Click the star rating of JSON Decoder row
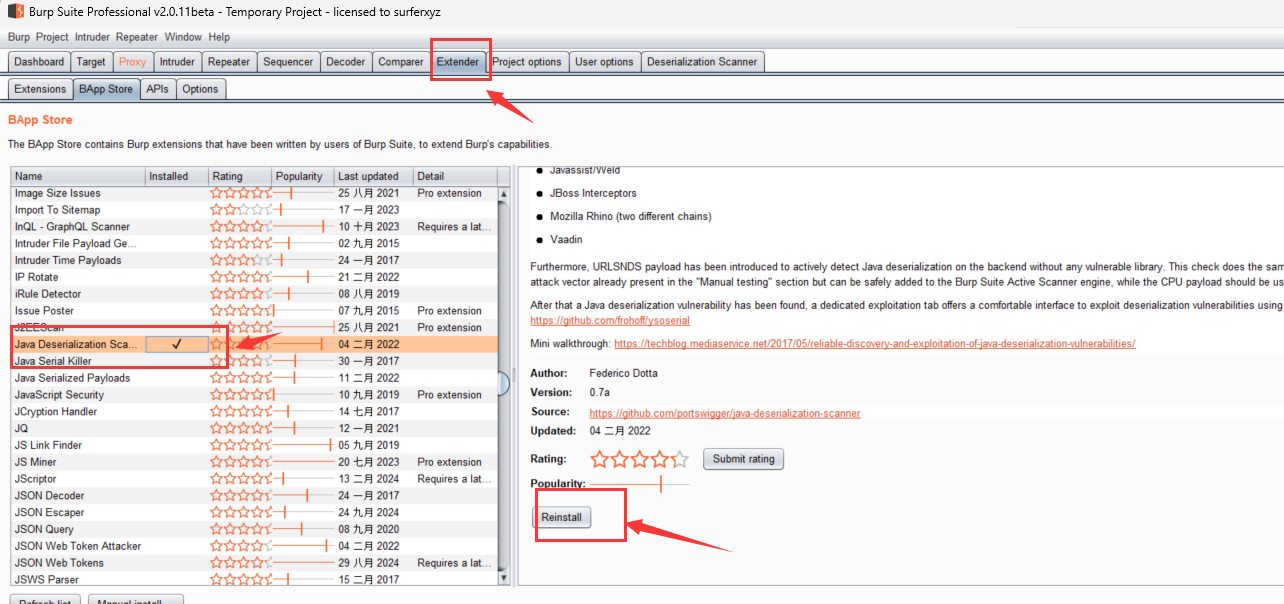This screenshot has width=1284, height=604. click(240, 496)
